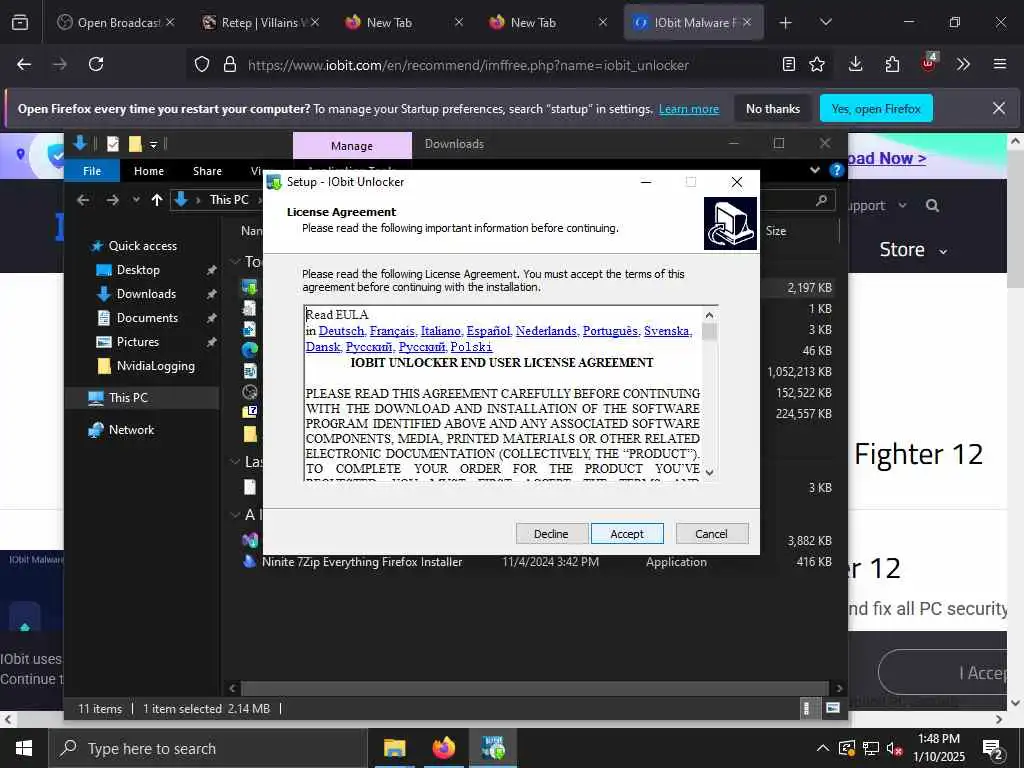Switch Explorer to details view icon

pos(807,708)
